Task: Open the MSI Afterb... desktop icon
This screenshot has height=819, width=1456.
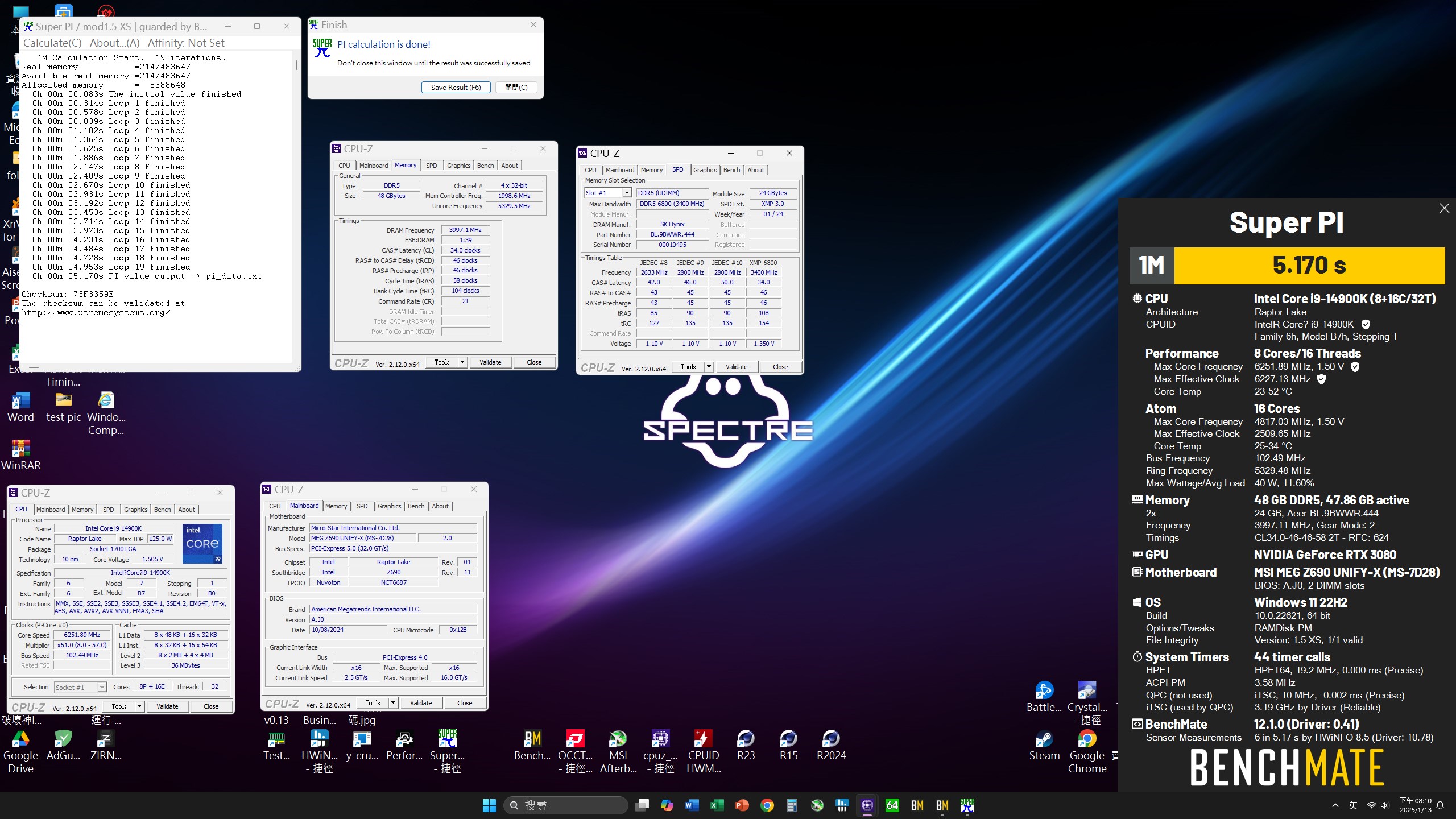Action: click(618, 752)
